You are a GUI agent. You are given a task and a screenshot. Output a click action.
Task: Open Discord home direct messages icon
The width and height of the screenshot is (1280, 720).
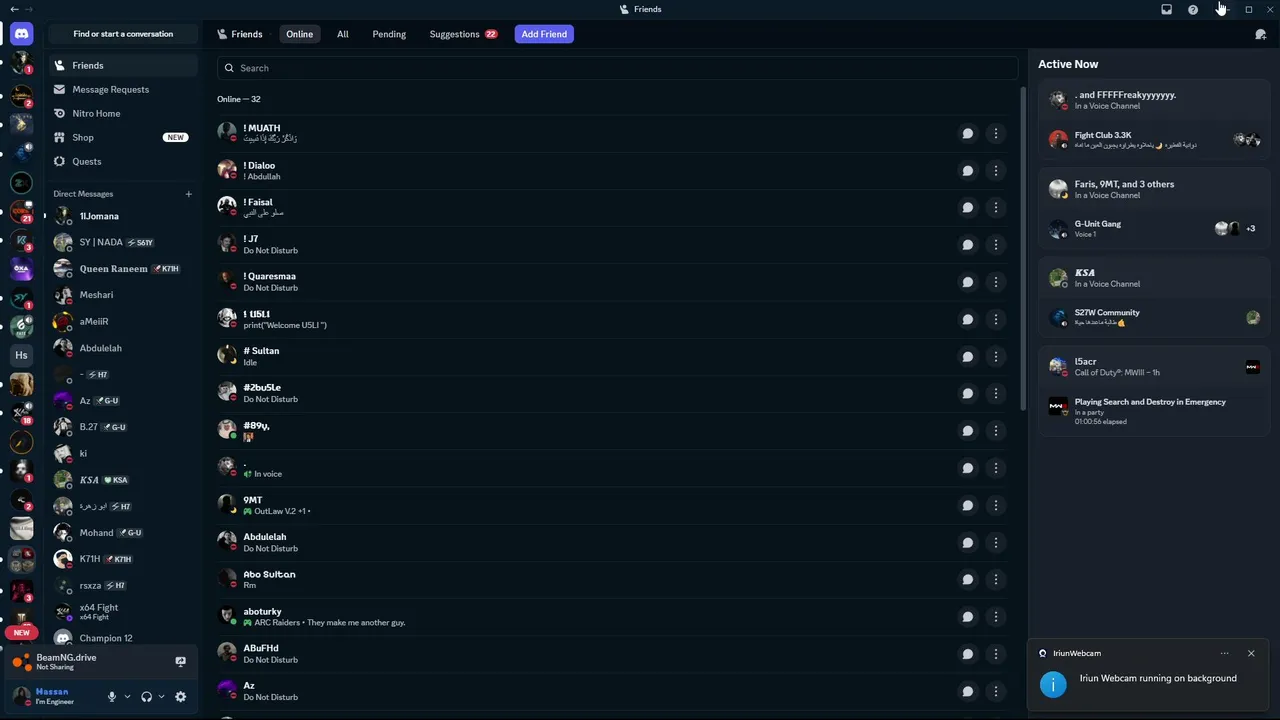(x=21, y=34)
